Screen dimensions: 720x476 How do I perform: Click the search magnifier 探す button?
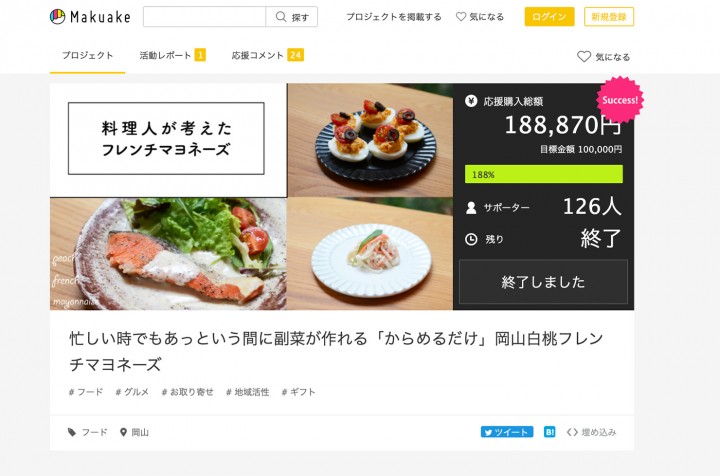(292, 17)
